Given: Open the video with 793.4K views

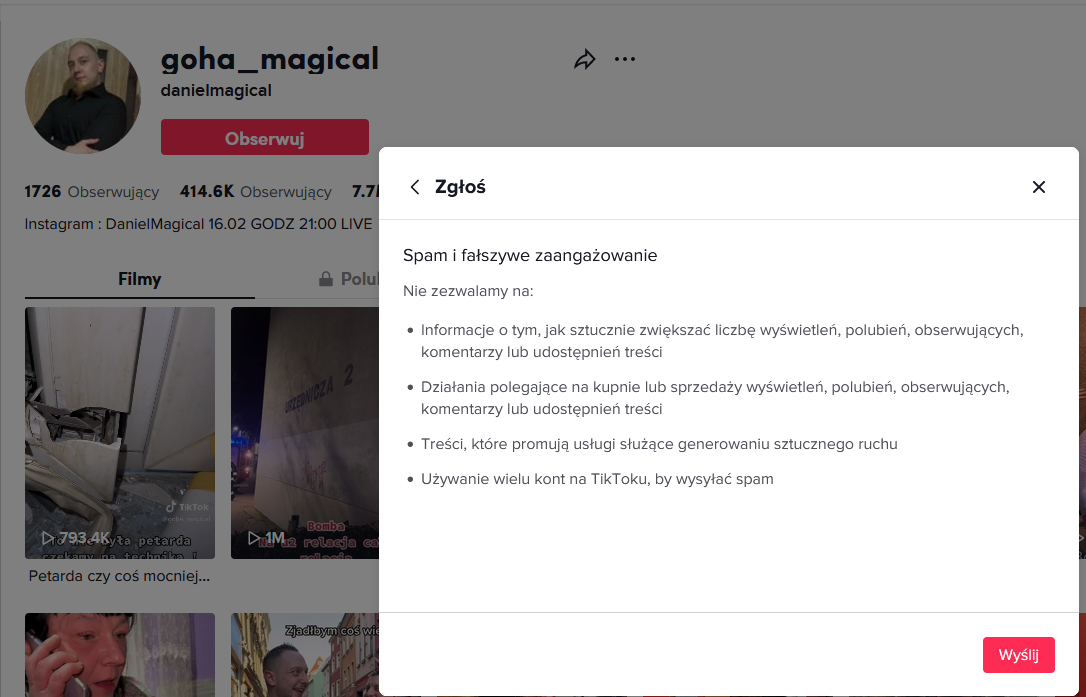Looking at the screenshot, I should click(x=120, y=430).
